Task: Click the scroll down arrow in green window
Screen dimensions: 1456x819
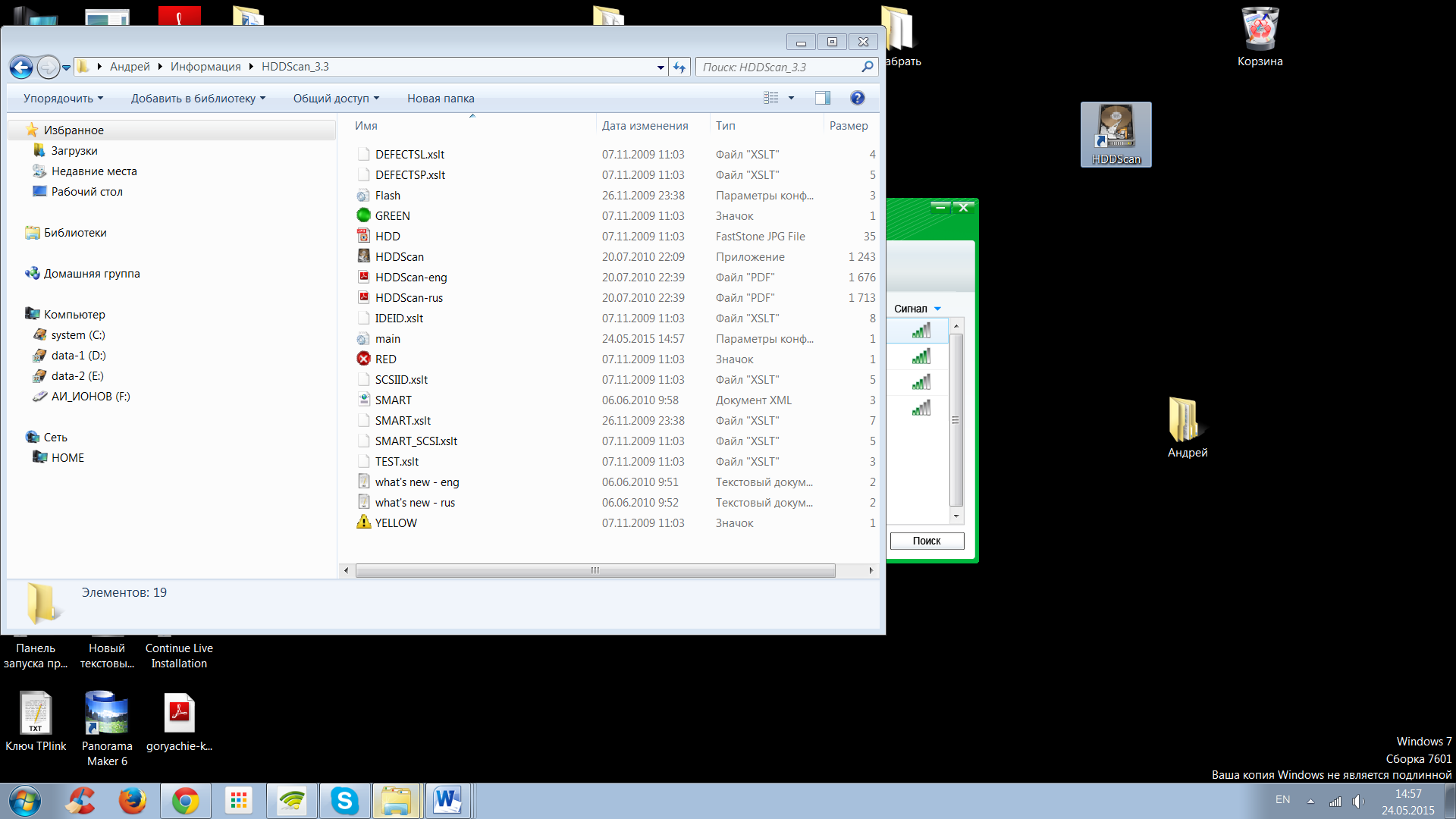Action: pos(956,516)
